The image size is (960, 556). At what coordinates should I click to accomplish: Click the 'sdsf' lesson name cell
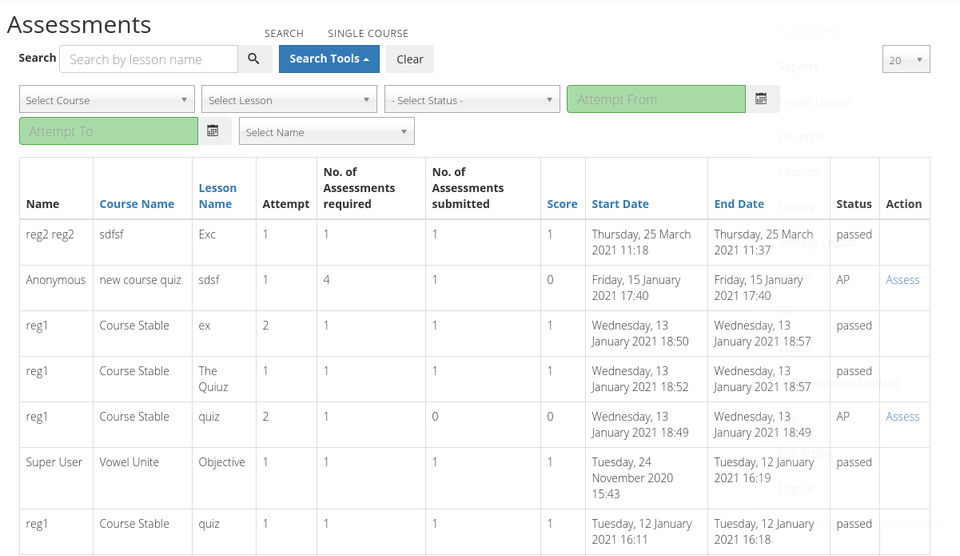[x=209, y=280]
